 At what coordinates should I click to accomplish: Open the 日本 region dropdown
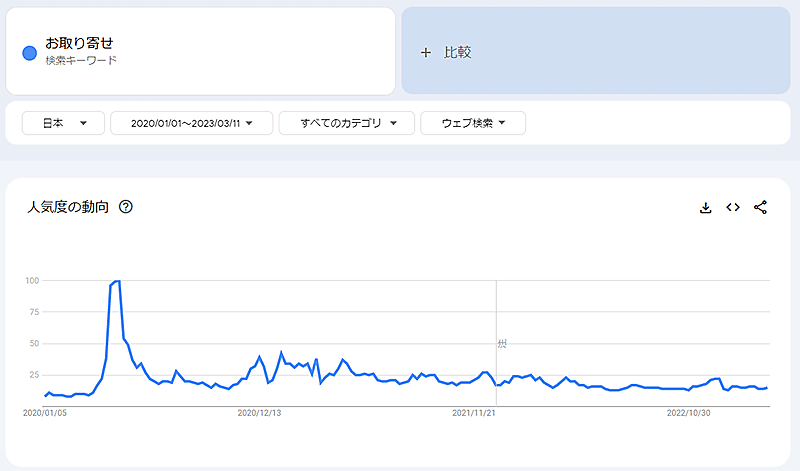pyautogui.click(x=63, y=123)
